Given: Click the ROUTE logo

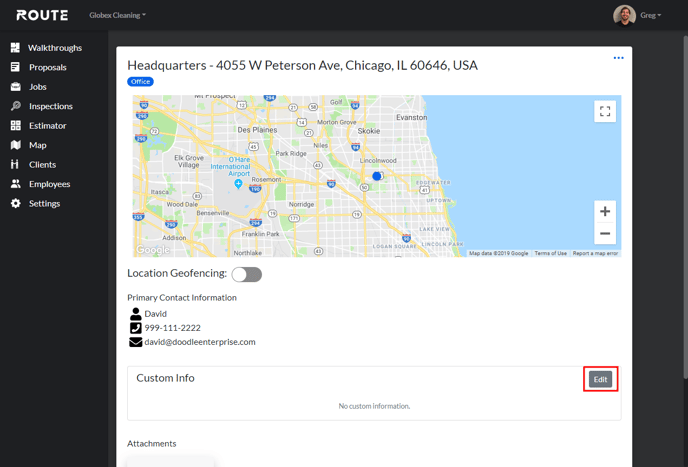Looking at the screenshot, I should pyautogui.click(x=42, y=15).
